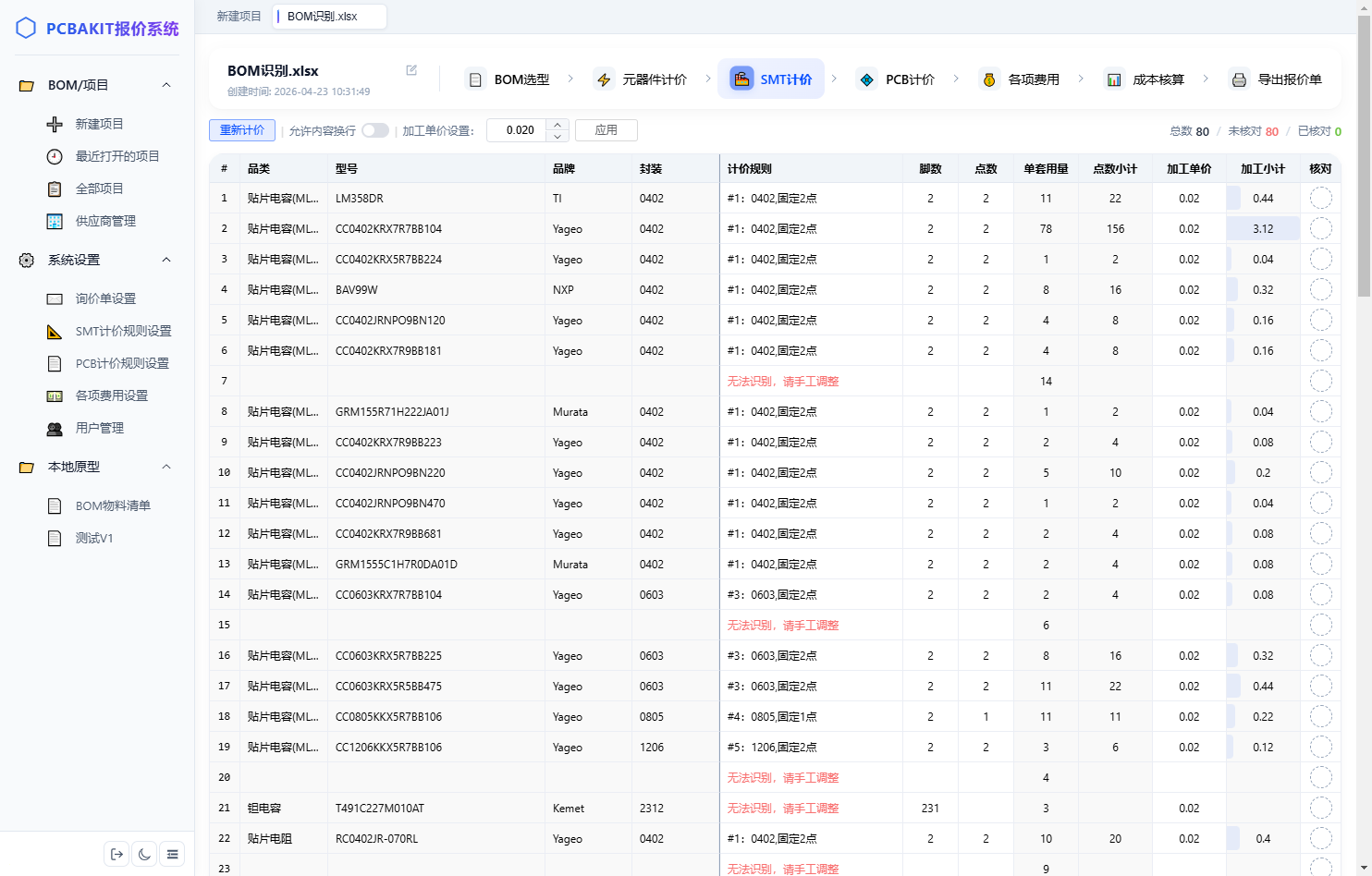Click the folder icon beside 本地原型

tap(27, 467)
